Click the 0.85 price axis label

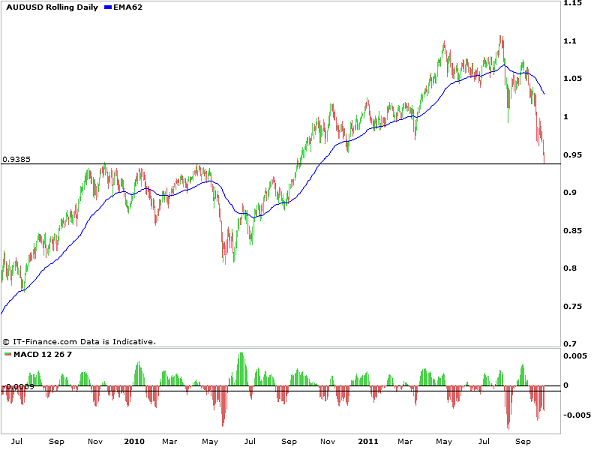pyautogui.click(x=573, y=230)
